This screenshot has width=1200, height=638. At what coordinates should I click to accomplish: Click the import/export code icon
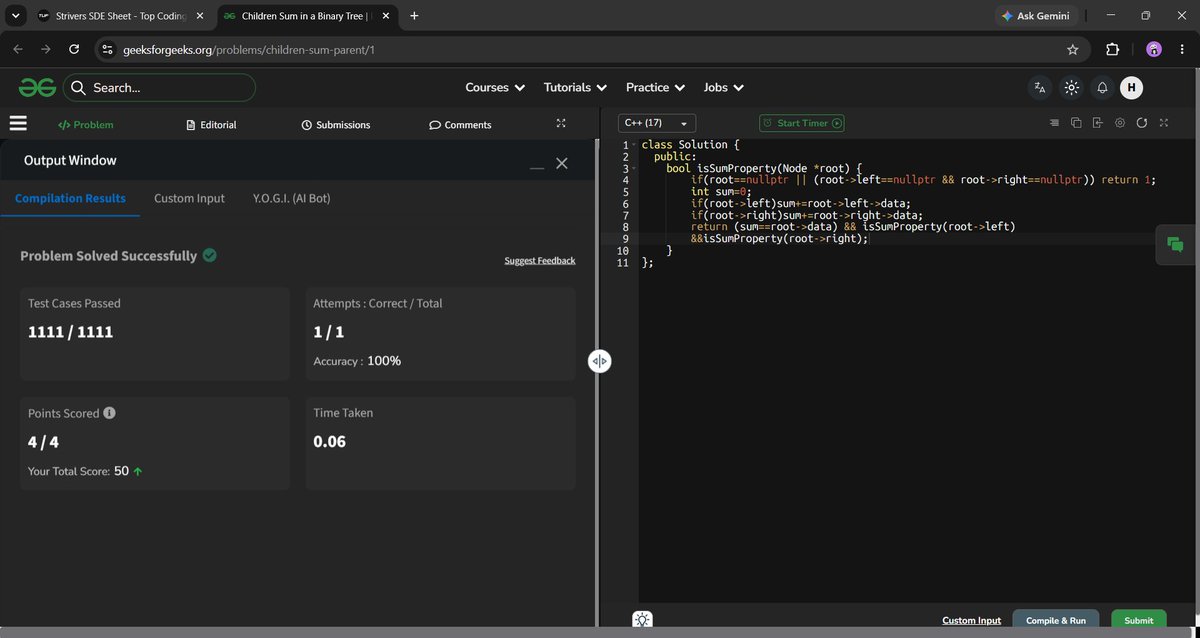tap(1097, 123)
